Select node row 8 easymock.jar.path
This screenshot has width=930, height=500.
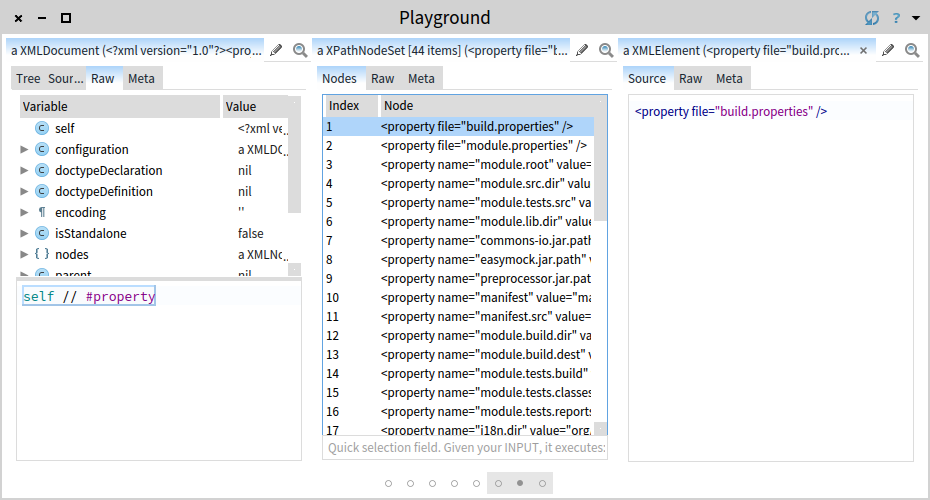coord(458,260)
